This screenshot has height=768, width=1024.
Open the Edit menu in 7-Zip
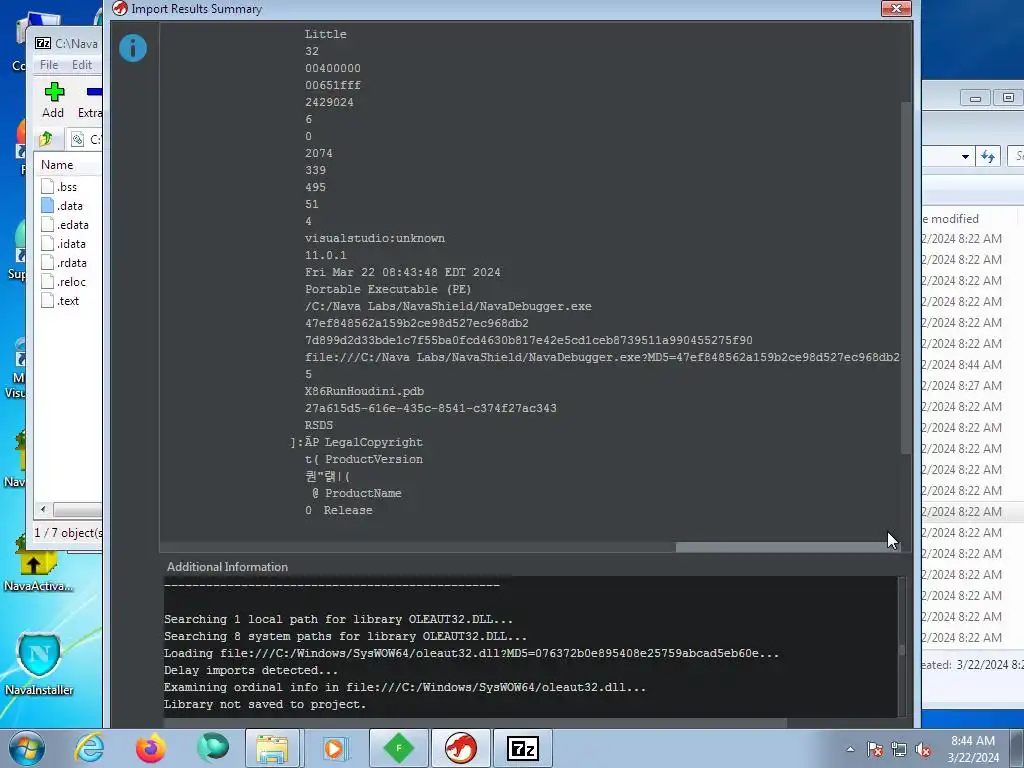pos(82,65)
